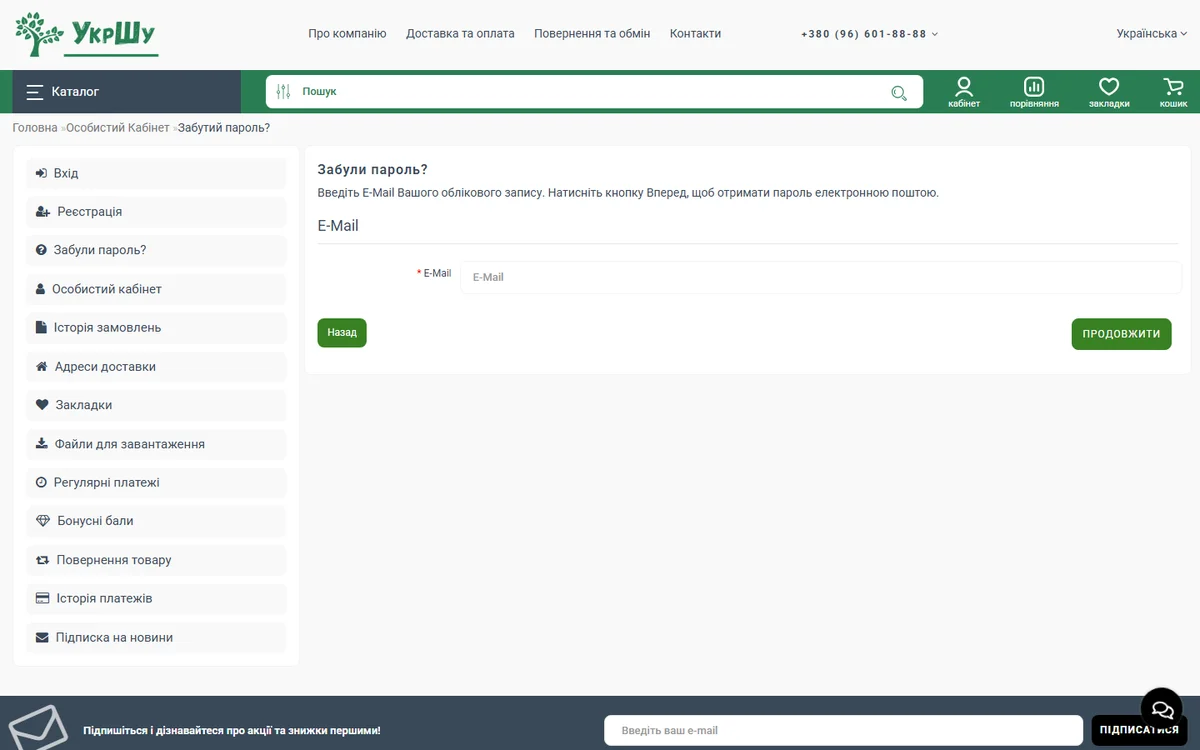Open Повернення та обмін page
The height and width of the screenshot is (750, 1200).
(x=592, y=34)
